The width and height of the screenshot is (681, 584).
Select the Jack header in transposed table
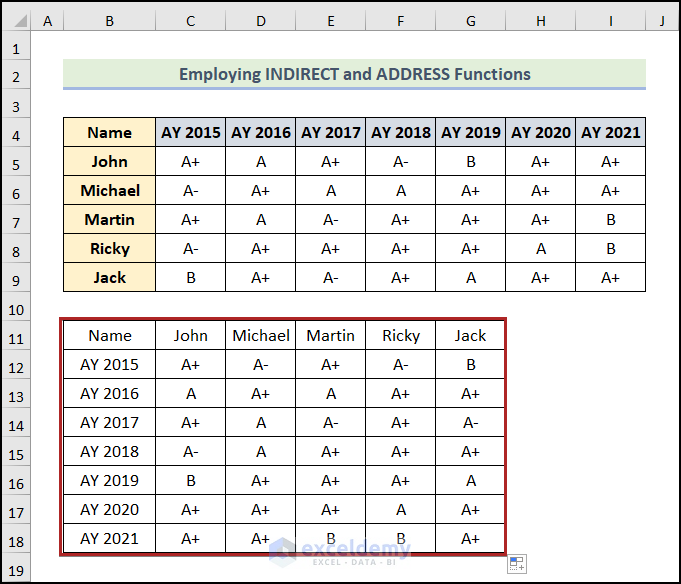[x=470, y=336]
